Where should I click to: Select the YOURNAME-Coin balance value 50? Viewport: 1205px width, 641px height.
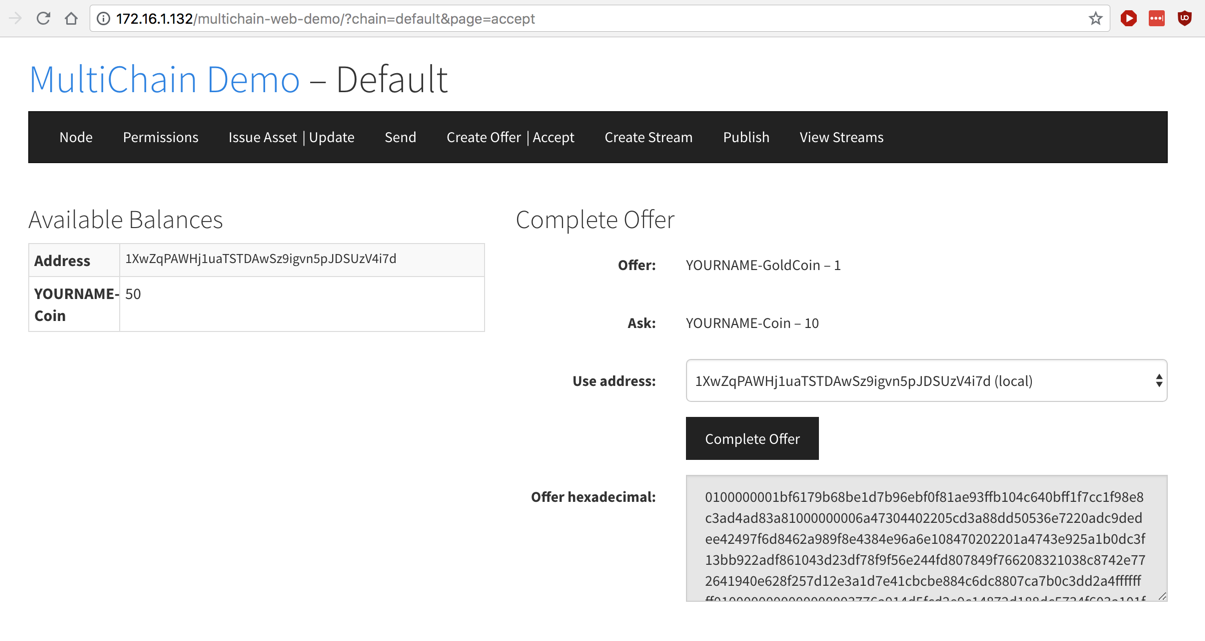[133, 294]
